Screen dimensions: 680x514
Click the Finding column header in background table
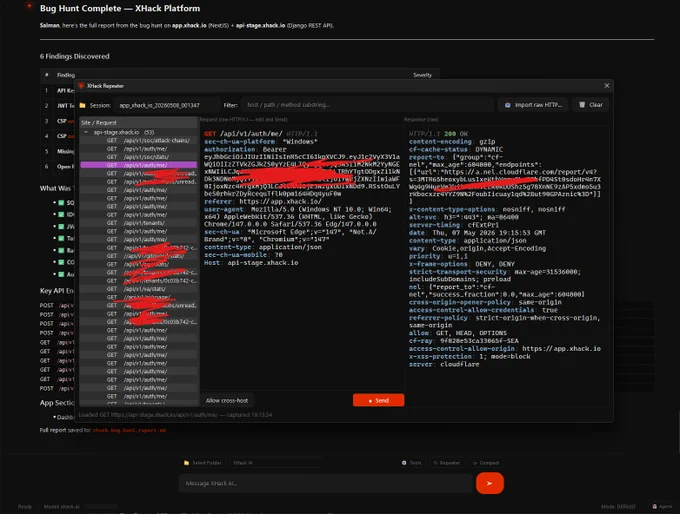click(x=66, y=75)
